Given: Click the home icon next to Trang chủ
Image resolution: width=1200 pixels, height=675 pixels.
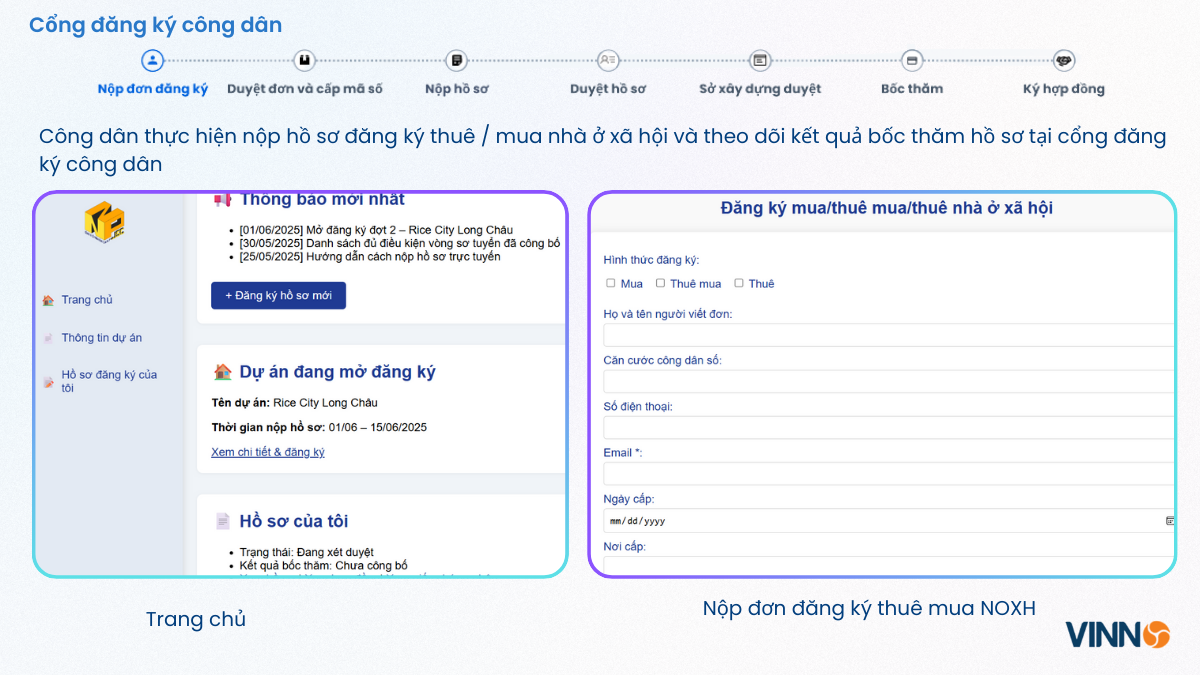Looking at the screenshot, I should [49, 299].
